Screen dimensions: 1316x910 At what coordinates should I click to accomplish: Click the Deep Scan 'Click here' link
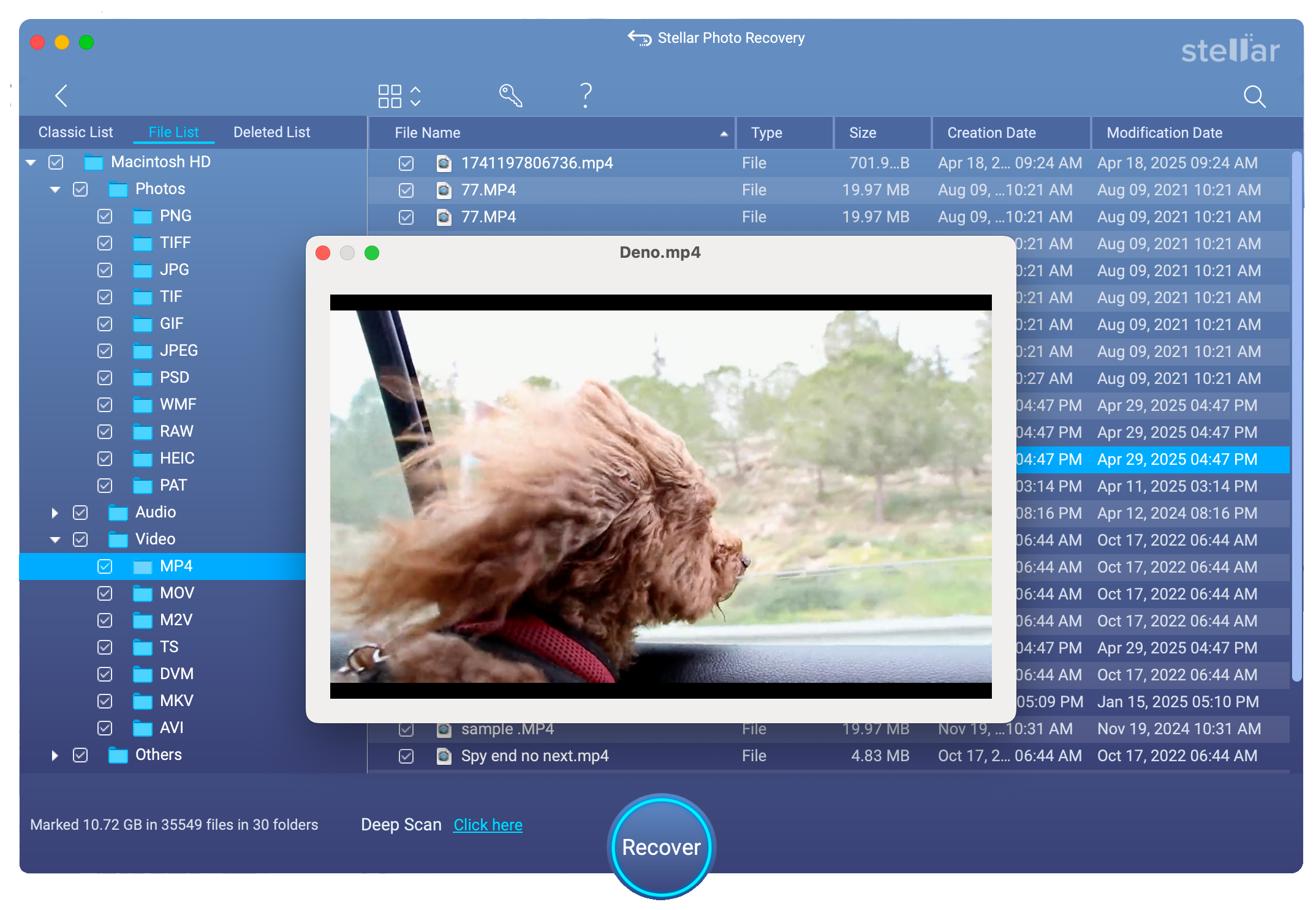(488, 825)
